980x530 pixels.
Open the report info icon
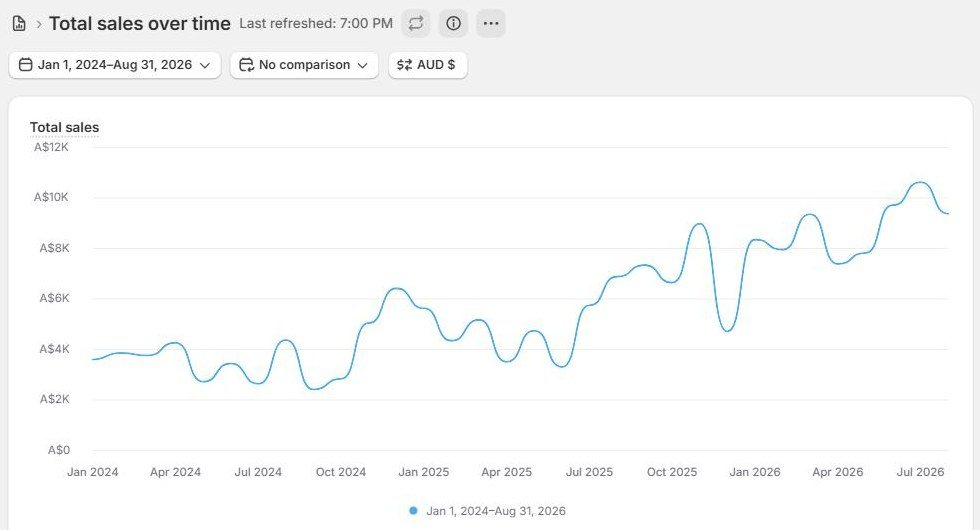click(453, 24)
